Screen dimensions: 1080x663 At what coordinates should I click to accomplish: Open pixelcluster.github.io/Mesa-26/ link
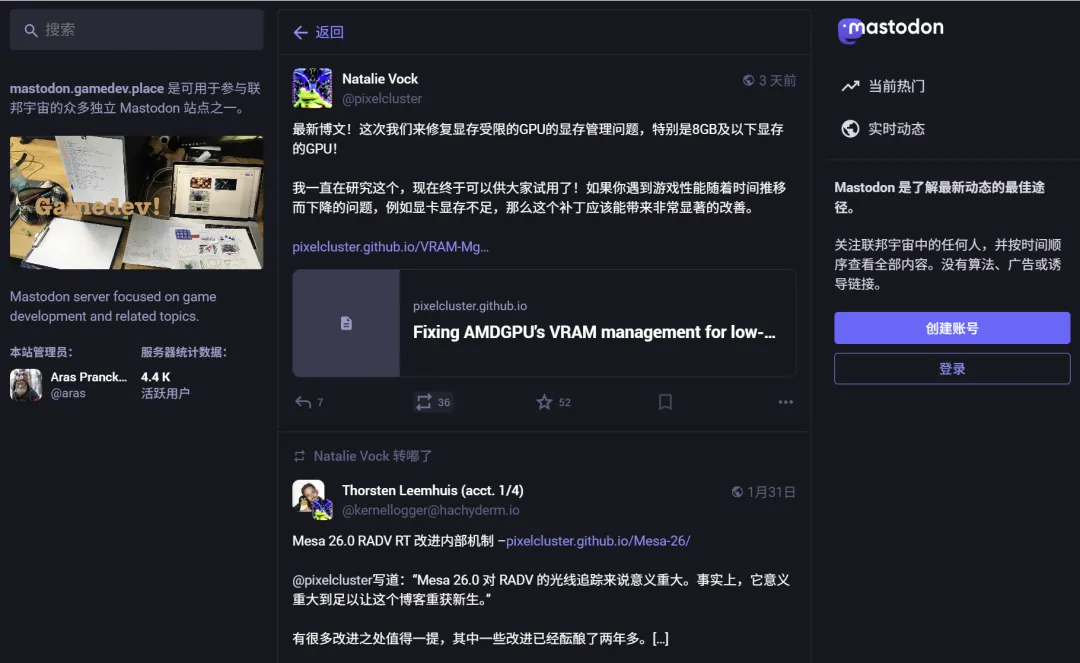point(598,540)
